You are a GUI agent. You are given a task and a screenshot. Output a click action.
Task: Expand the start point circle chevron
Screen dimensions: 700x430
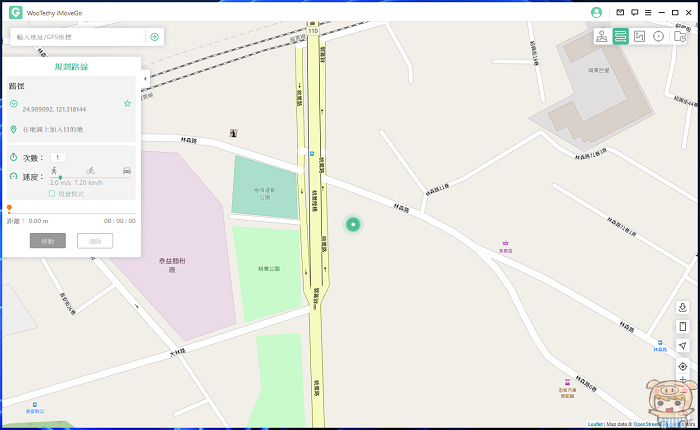pyautogui.click(x=14, y=104)
